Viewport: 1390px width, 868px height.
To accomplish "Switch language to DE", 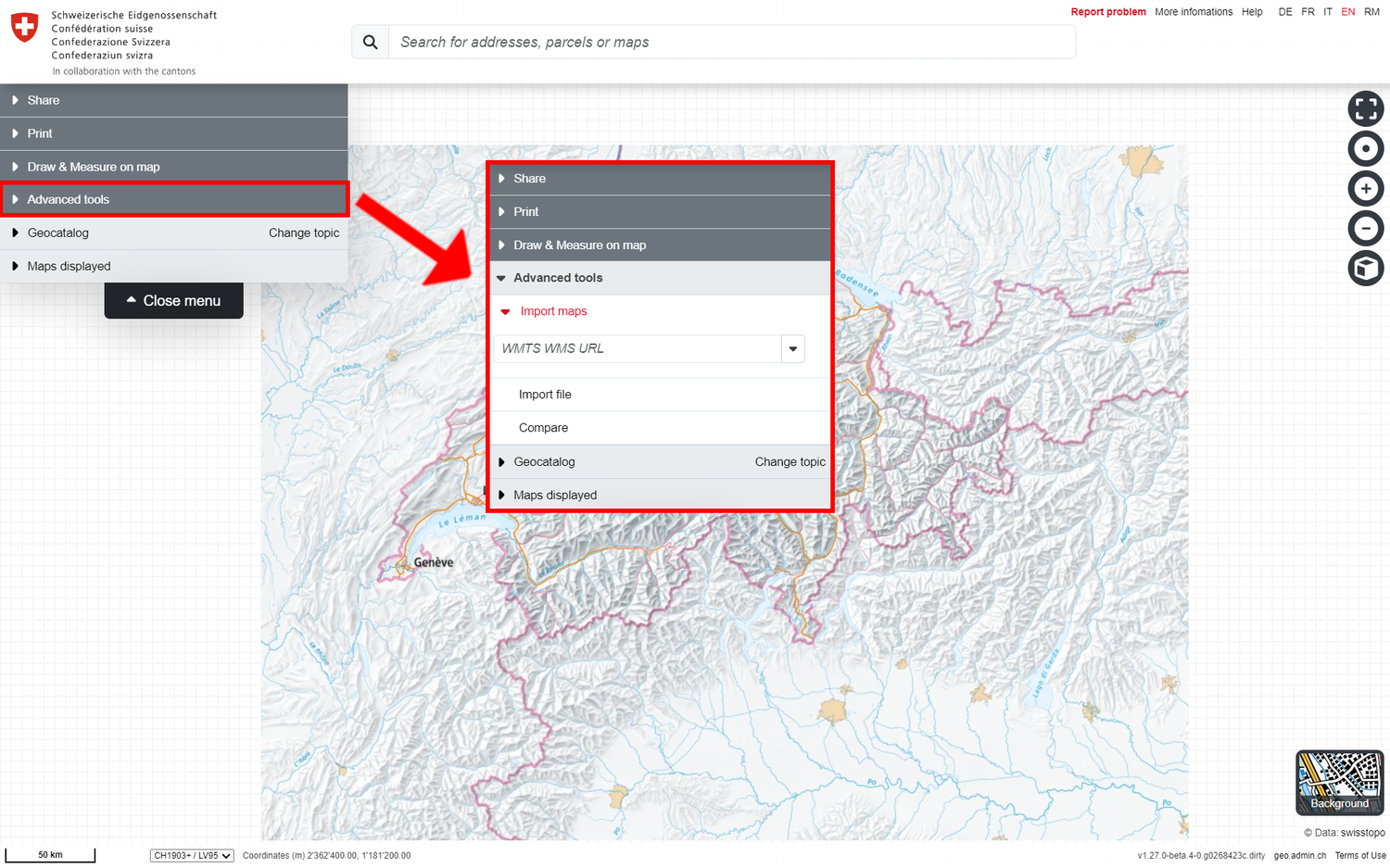I will click(x=1284, y=12).
